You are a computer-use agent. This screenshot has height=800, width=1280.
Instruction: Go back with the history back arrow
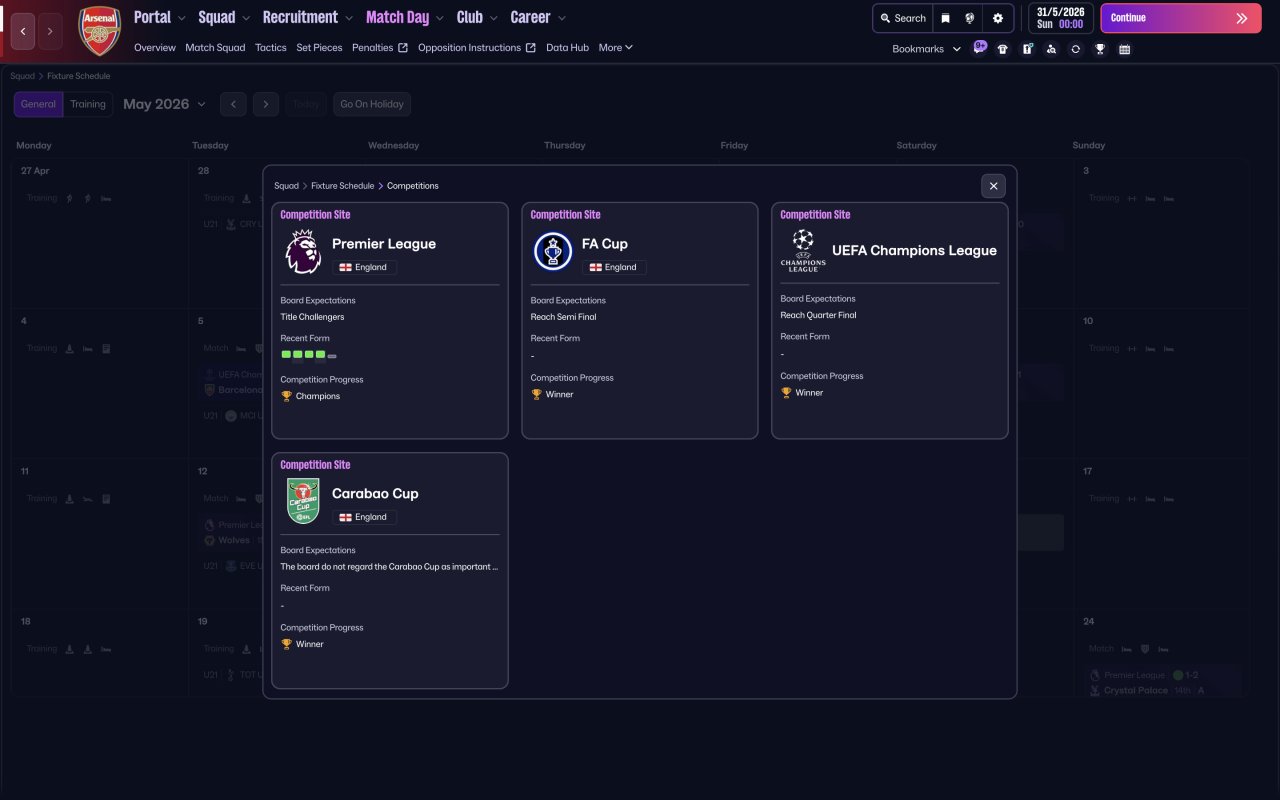23,31
